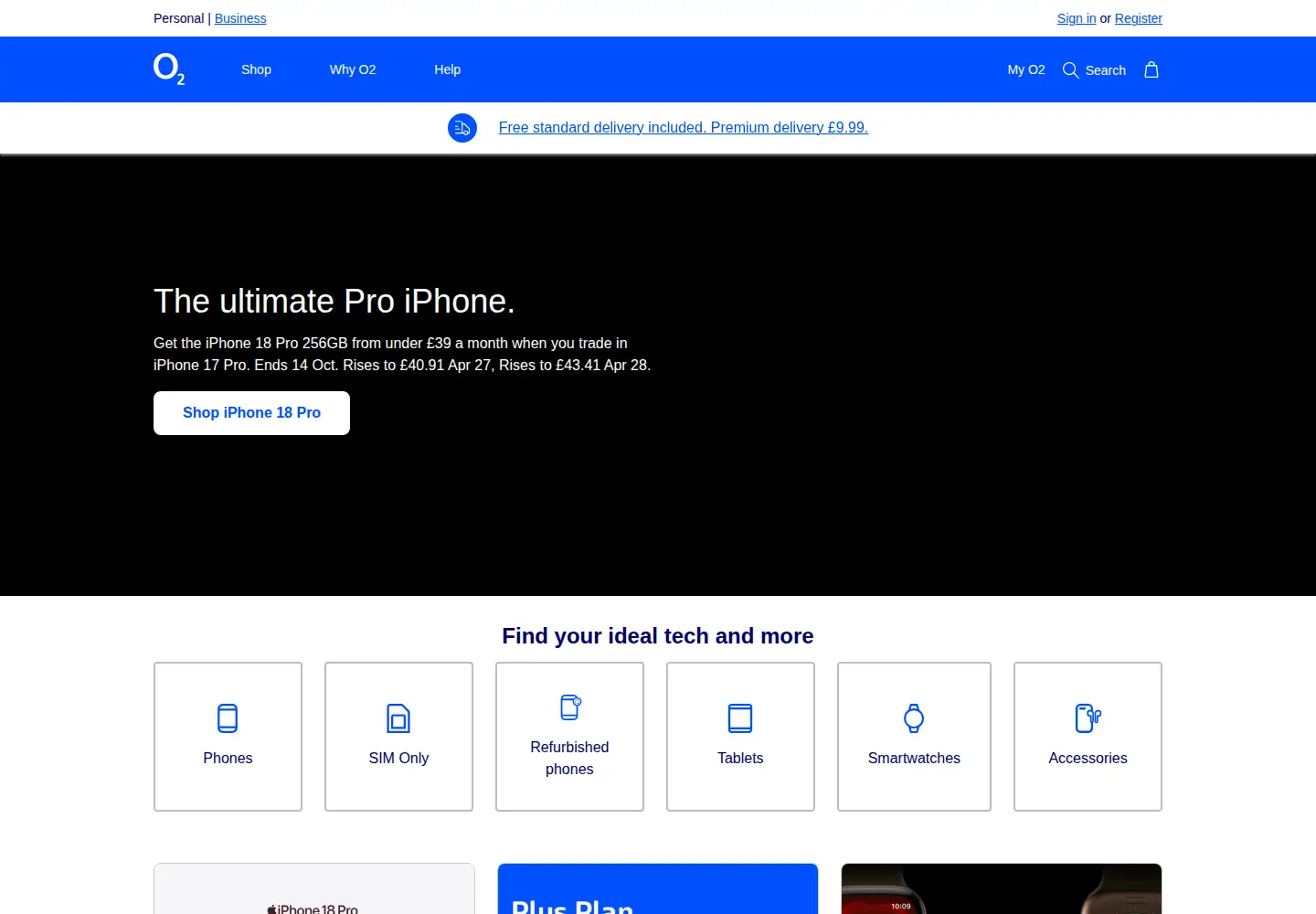This screenshot has width=1316, height=914.
Task: Open the Why O2 menu
Action: click(353, 69)
